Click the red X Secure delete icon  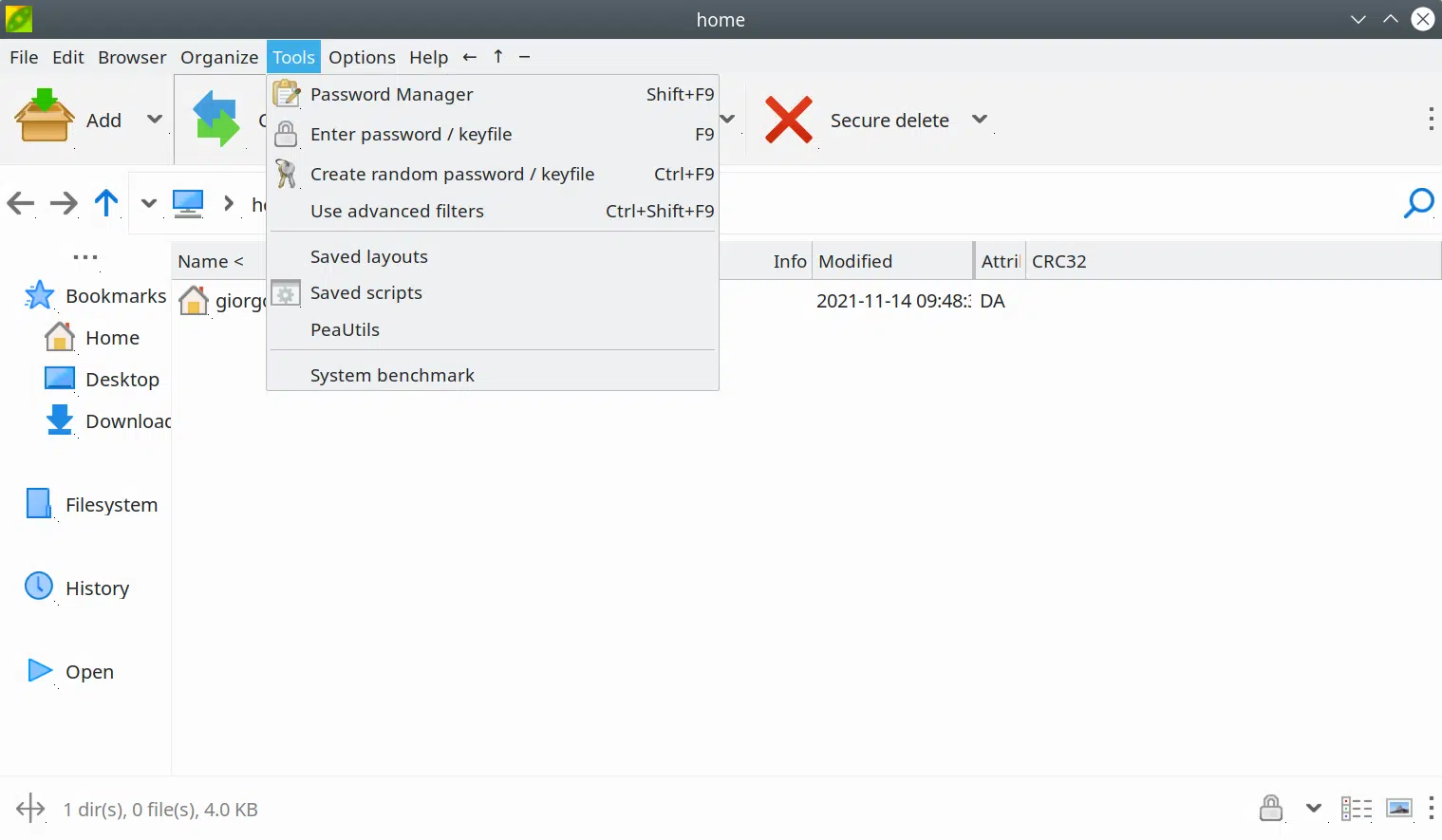click(x=788, y=120)
